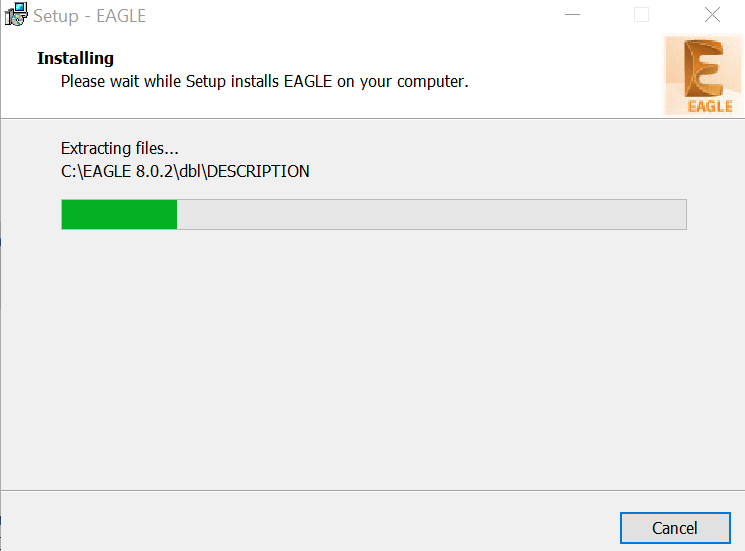Click the green filled part of progress bar
Screen dimensions: 745x551
(x=119, y=214)
